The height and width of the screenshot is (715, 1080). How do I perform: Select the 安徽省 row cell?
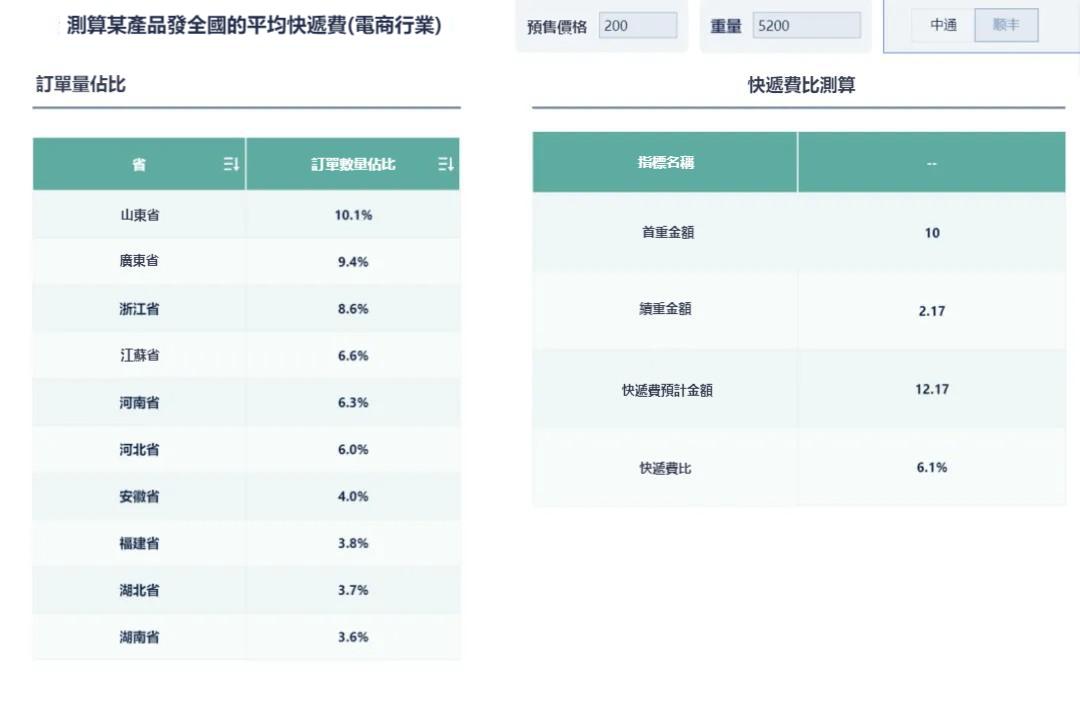tap(139, 496)
